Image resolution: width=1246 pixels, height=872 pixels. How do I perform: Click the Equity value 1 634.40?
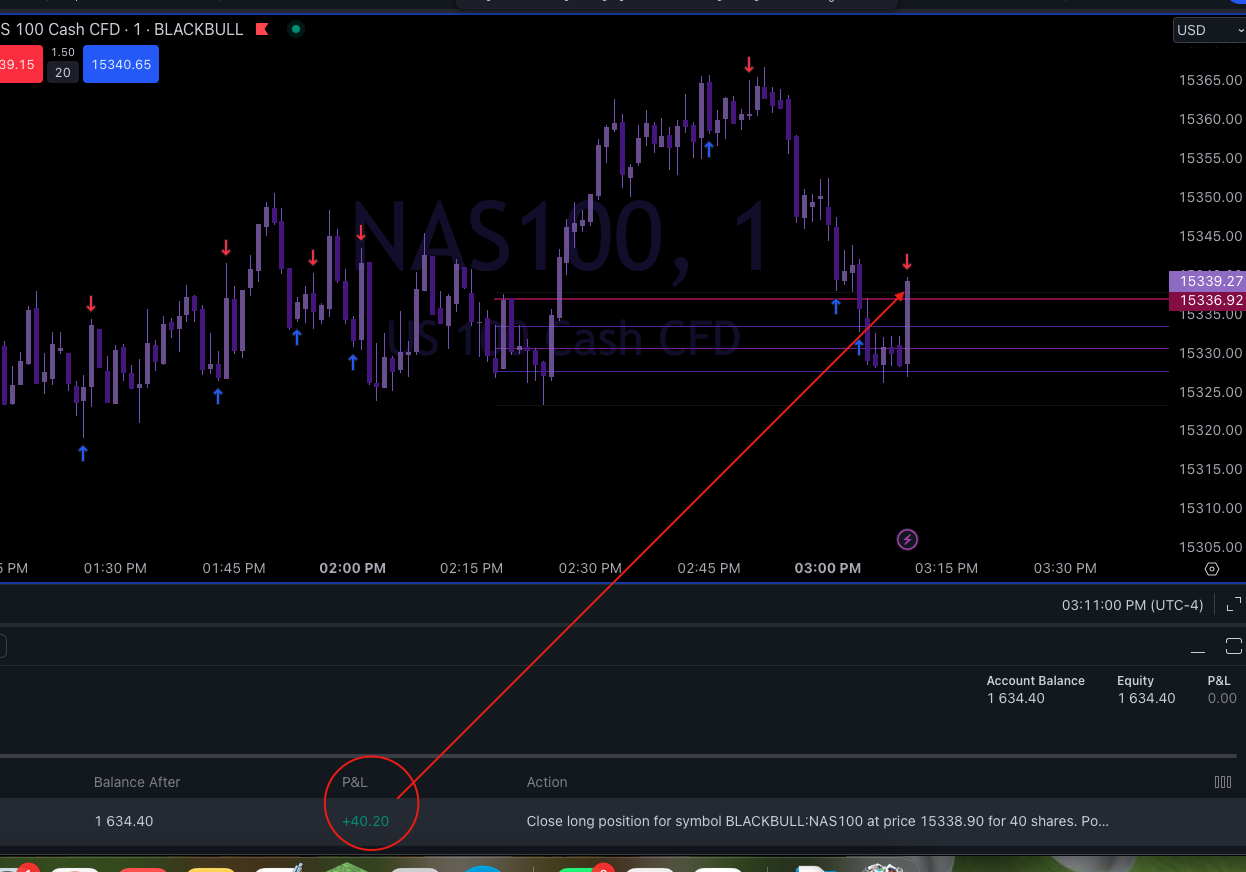coord(1146,698)
